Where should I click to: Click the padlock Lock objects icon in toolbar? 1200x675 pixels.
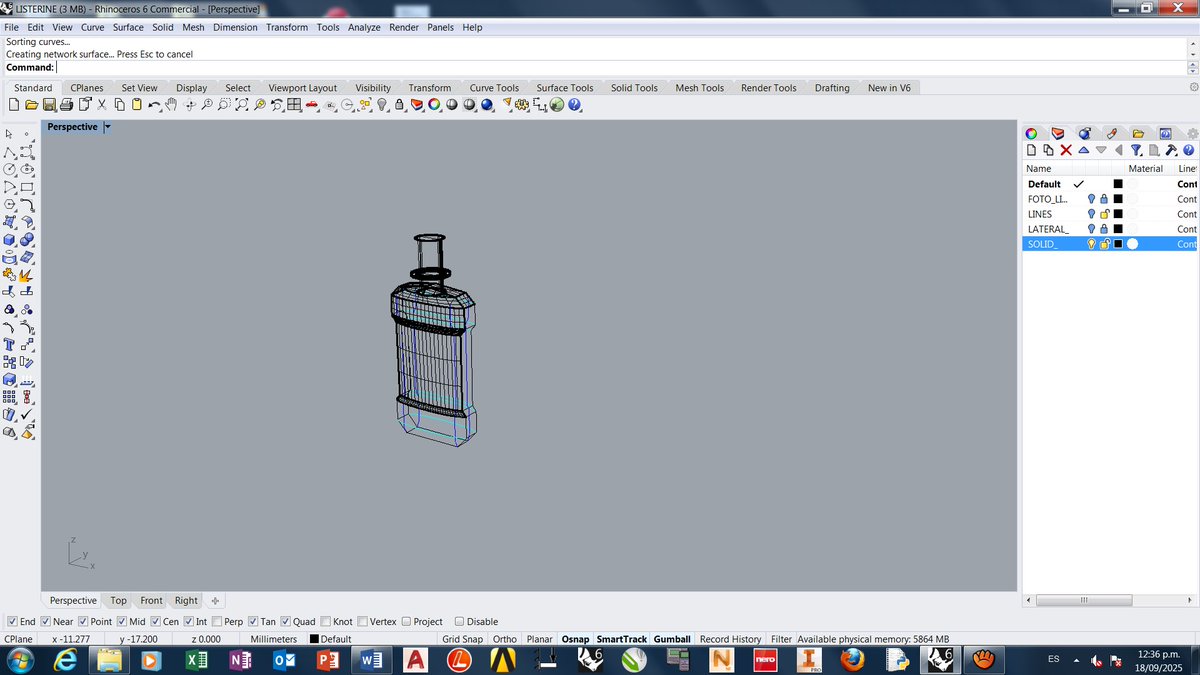399,104
